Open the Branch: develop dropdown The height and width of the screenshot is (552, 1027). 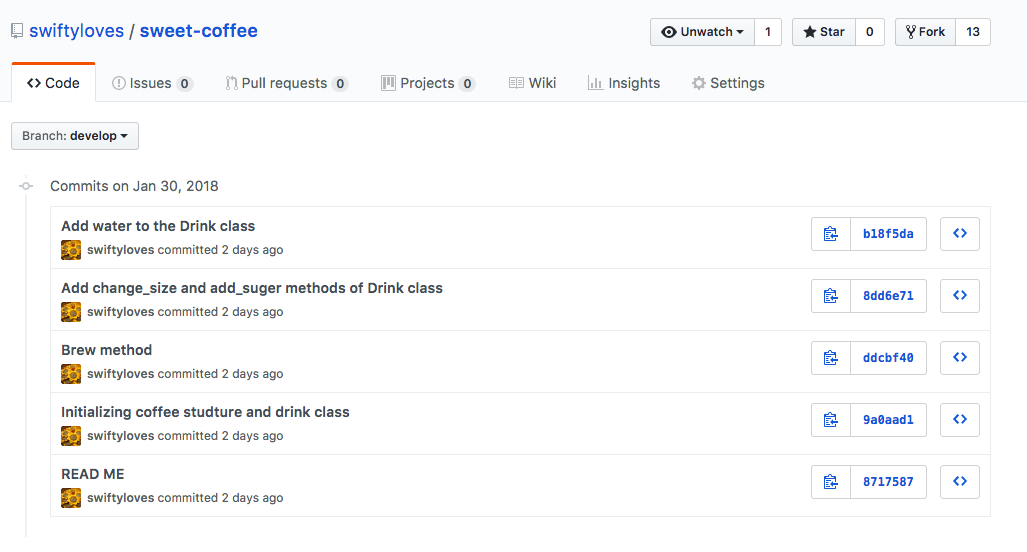(x=75, y=136)
